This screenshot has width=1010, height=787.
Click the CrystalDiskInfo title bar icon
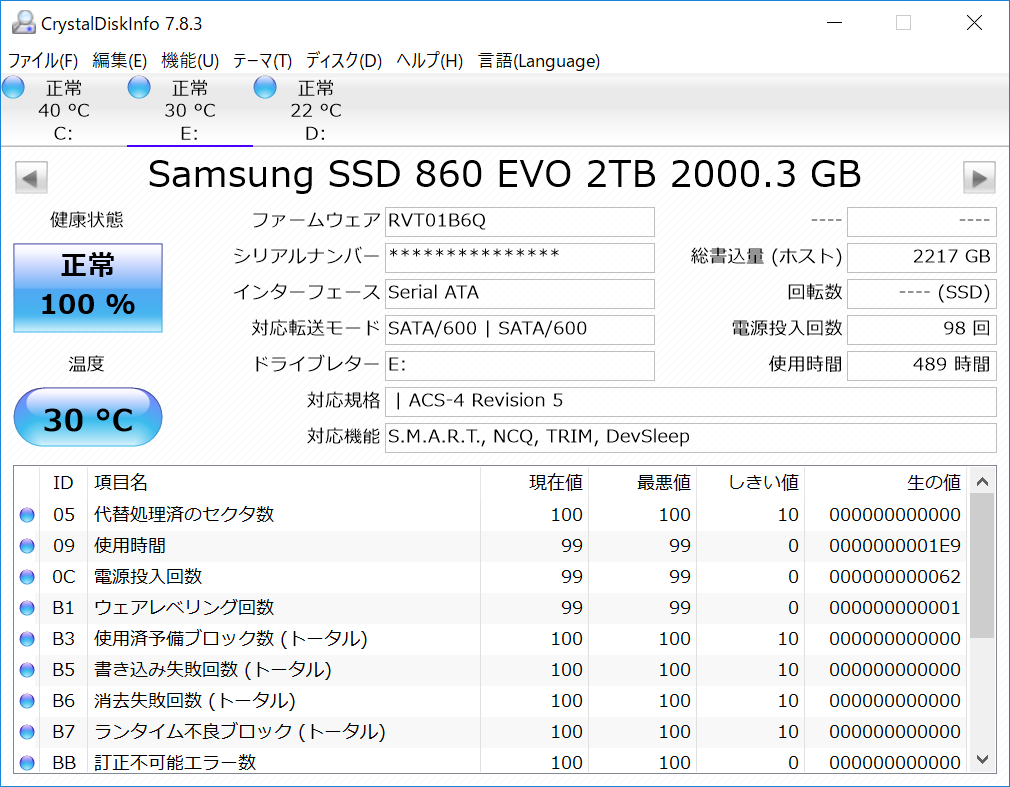22,22
